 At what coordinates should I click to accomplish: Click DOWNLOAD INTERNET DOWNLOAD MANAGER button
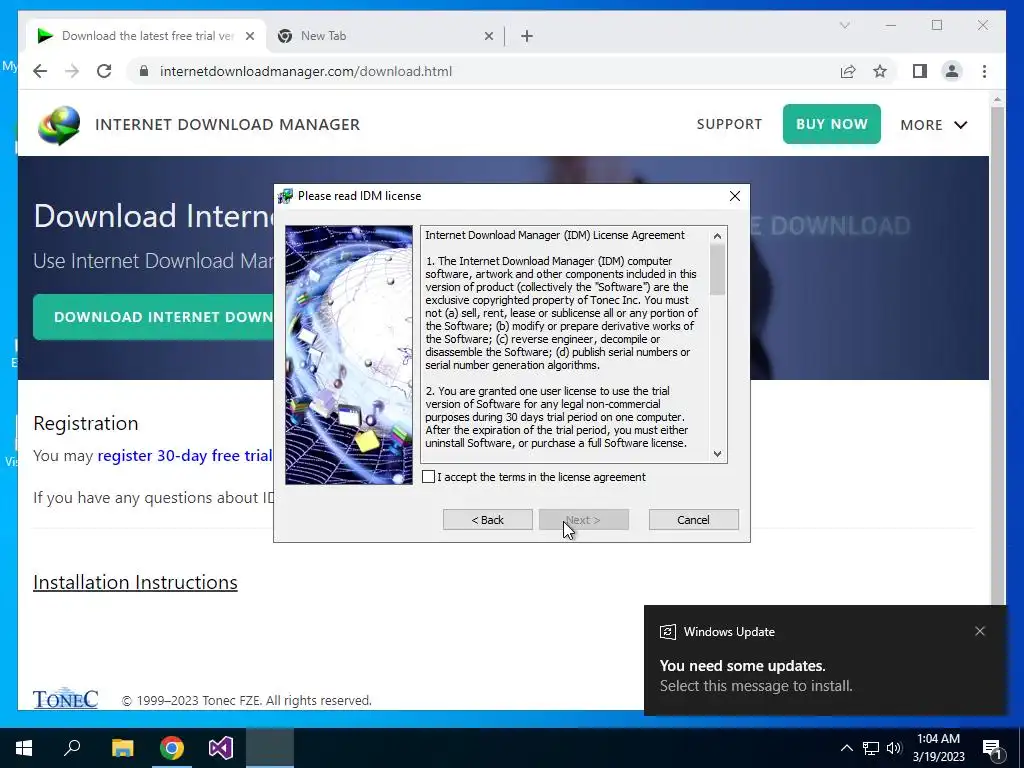pos(153,317)
